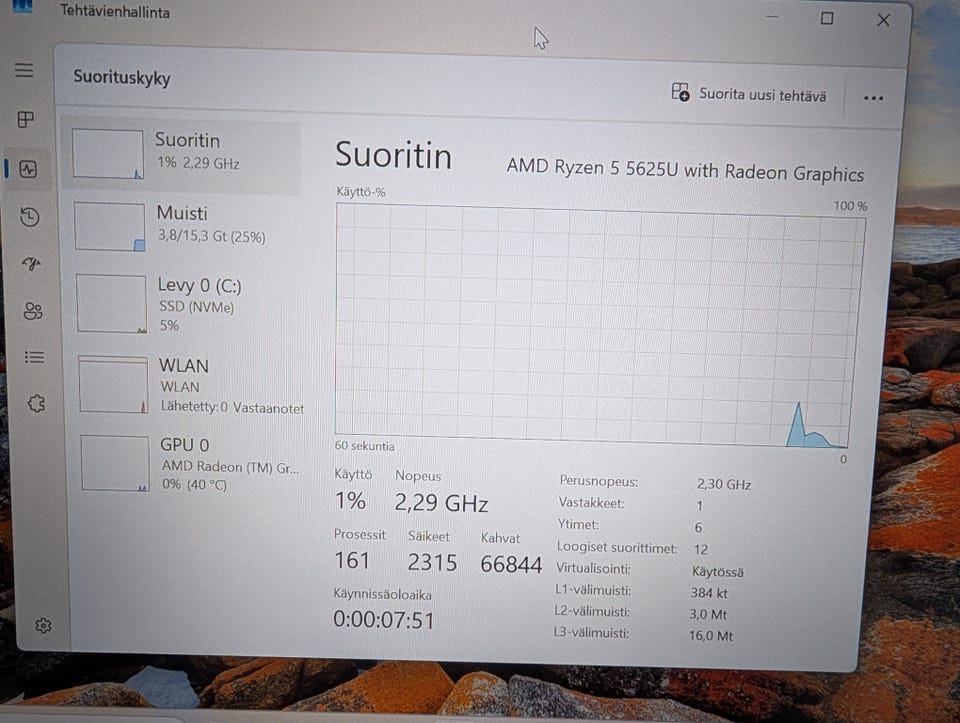Click the Virtualisointi Käytössä value
Image resolution: width=960 pixels, height=723 pixels.
point(718,572)
